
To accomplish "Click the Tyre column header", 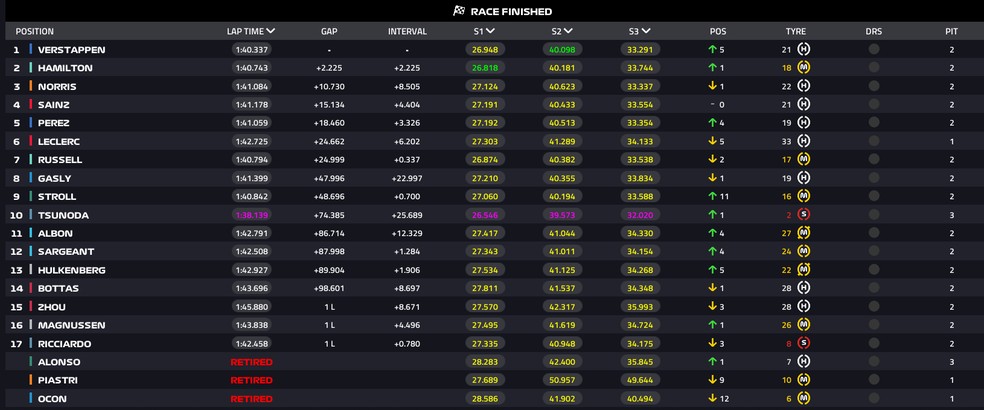I will (x=796, y=31).
